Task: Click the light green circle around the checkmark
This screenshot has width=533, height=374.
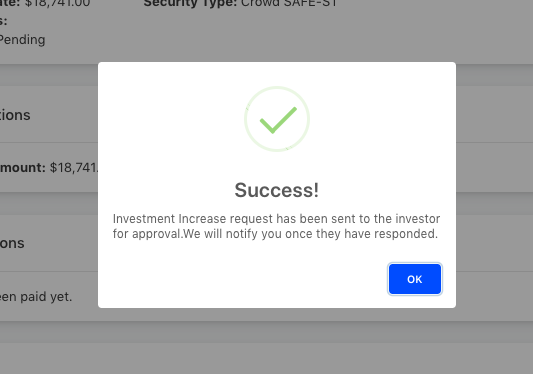Action: point(277,119)
